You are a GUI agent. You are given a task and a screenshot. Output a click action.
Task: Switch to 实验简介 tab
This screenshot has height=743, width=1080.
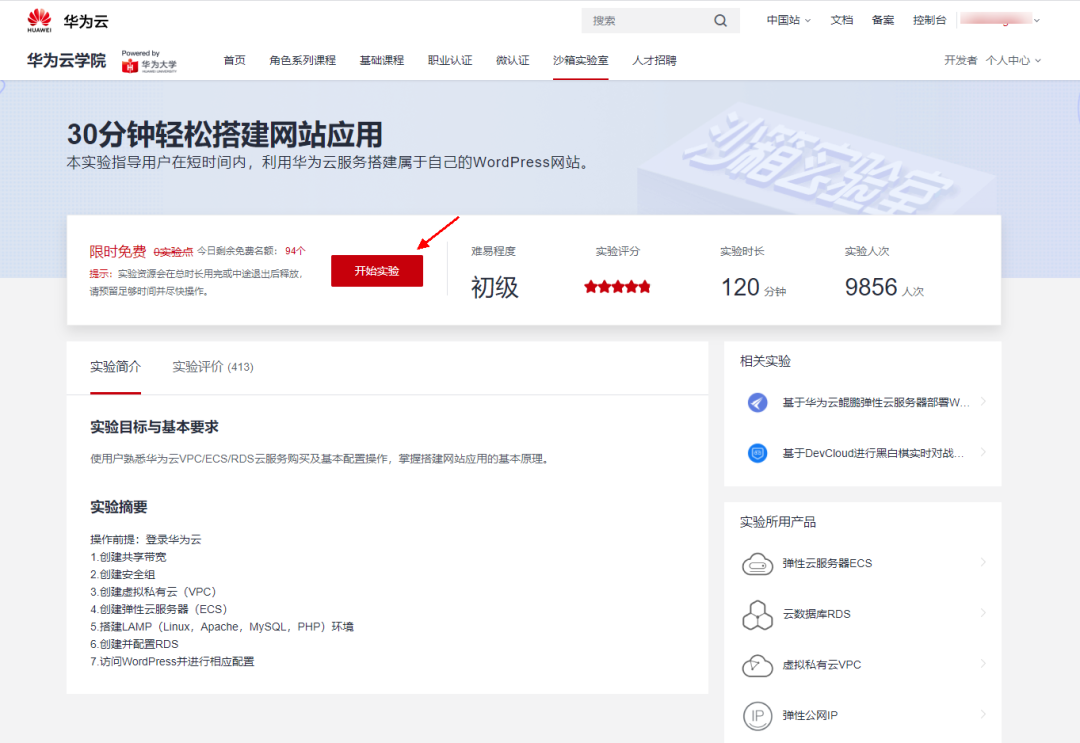[x=116, y=367]
